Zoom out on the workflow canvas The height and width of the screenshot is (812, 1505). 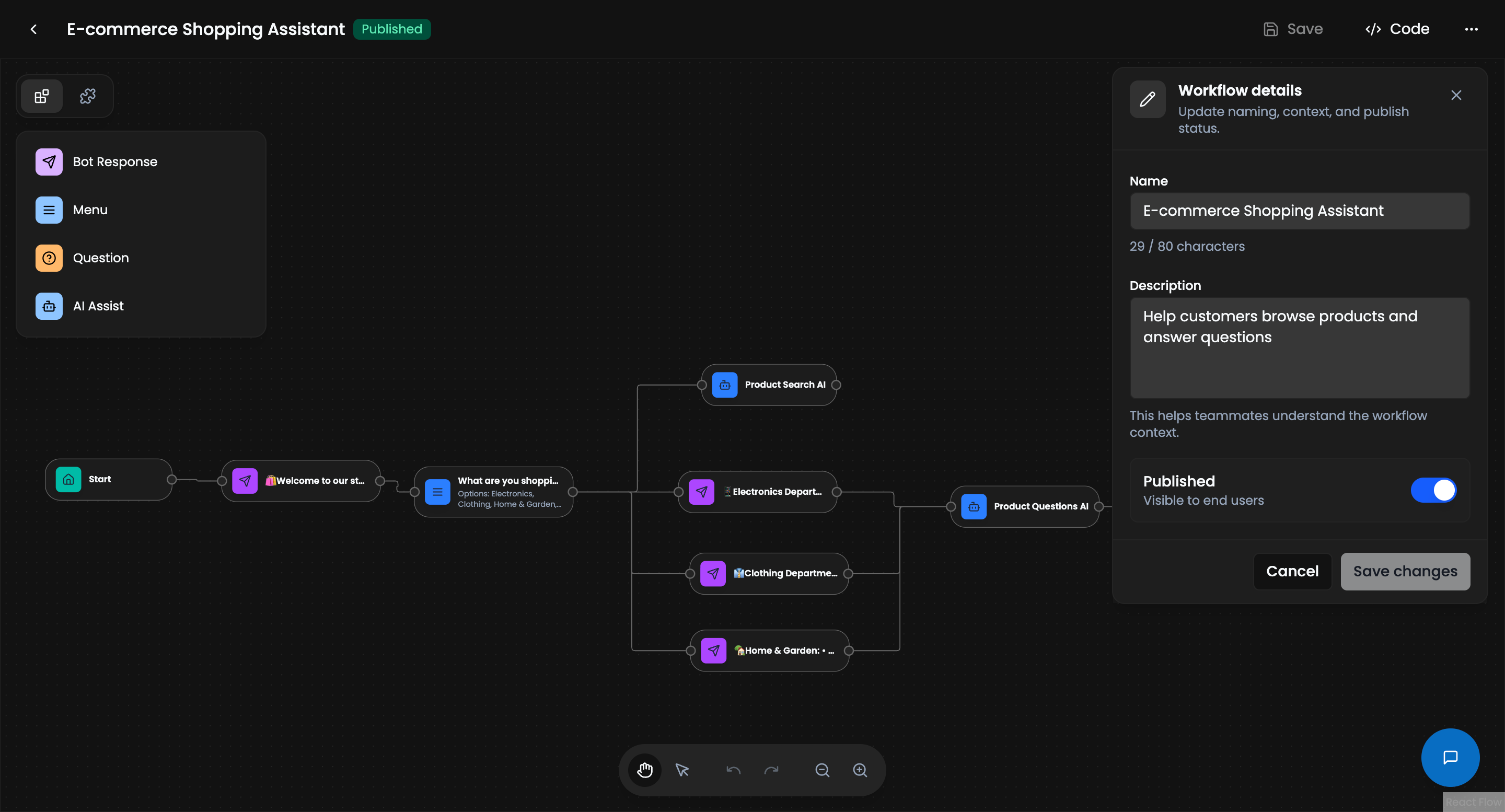pyautogui.click(x=823, y=770)
